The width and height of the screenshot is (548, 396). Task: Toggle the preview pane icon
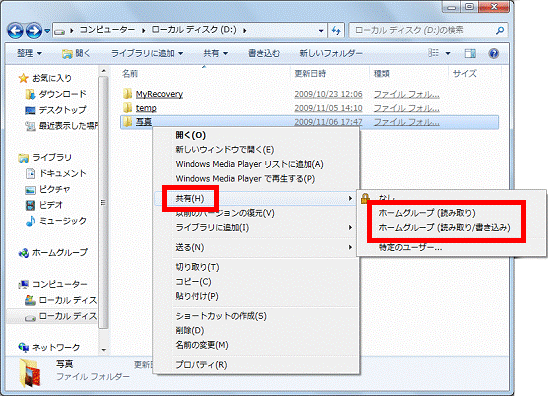(470, 53)
